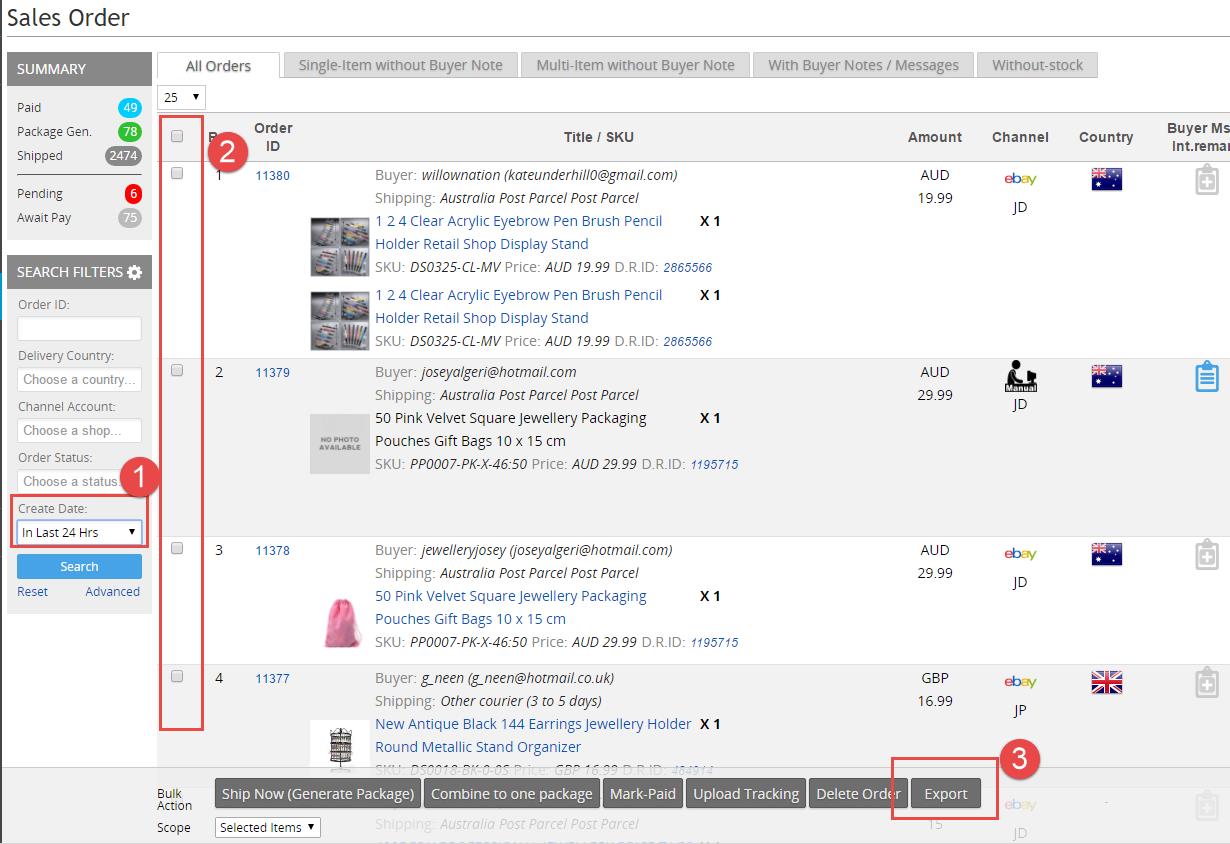
Task: Tick checkbox for order 11377
Action: tap(177, 676)
